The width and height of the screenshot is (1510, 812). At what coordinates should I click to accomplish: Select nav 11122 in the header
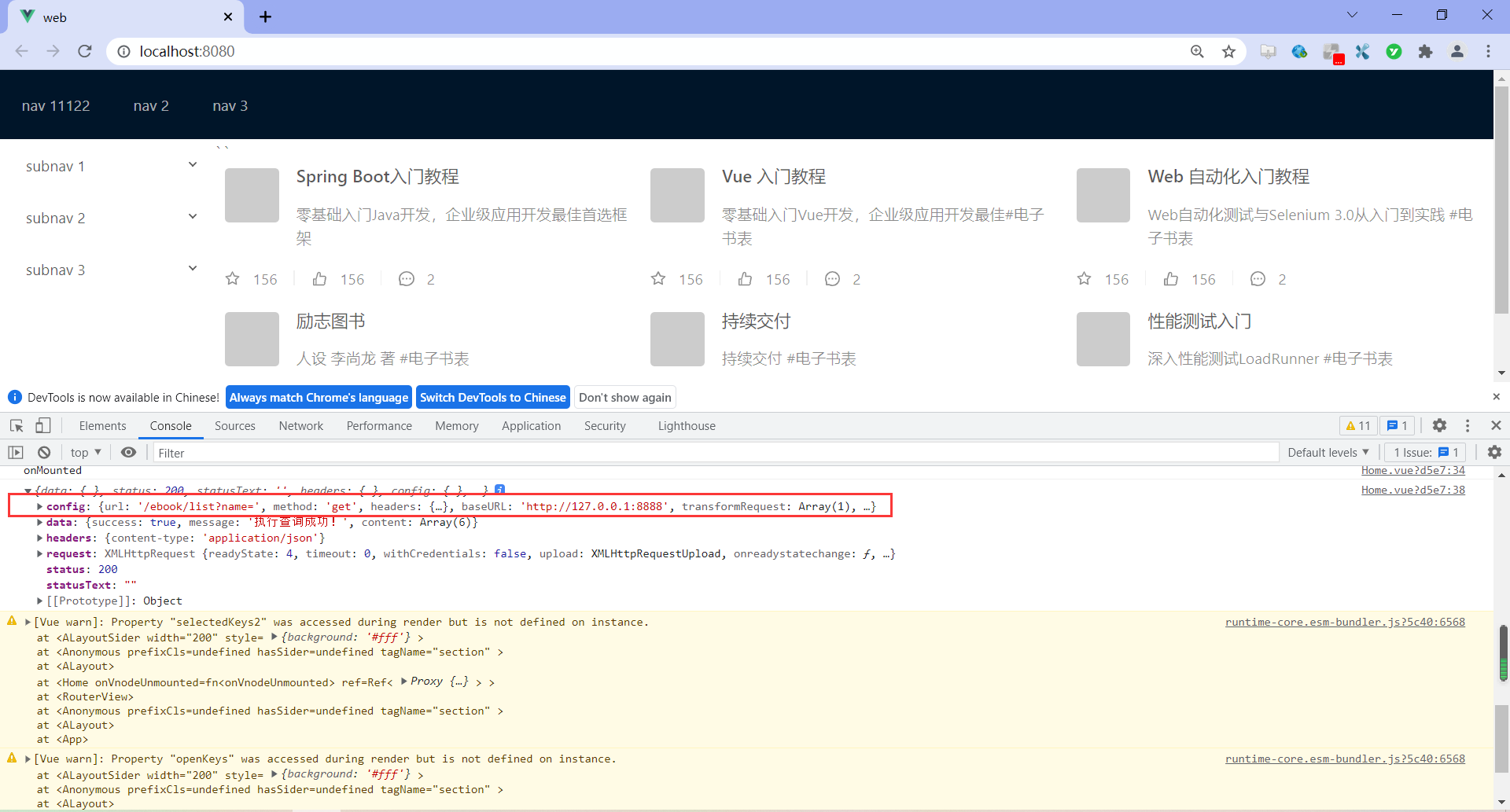point(56,105)
